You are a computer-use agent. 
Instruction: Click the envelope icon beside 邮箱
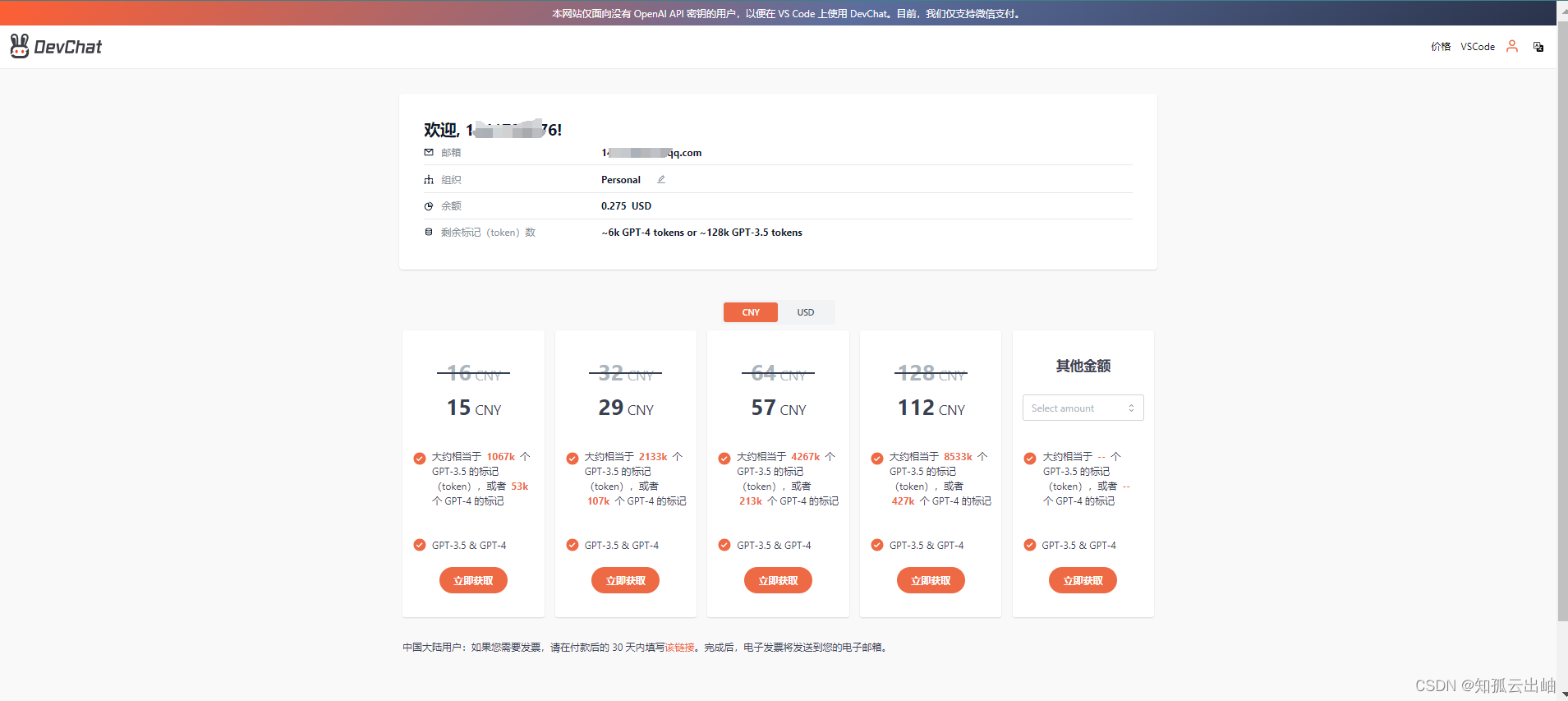coord(429,152)
